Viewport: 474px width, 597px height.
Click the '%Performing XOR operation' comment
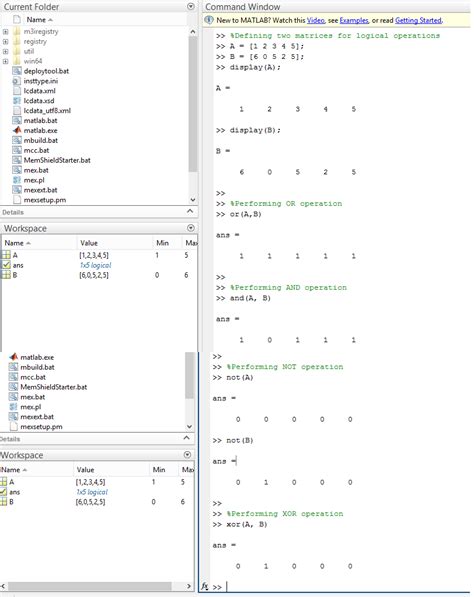pos(285,514)
